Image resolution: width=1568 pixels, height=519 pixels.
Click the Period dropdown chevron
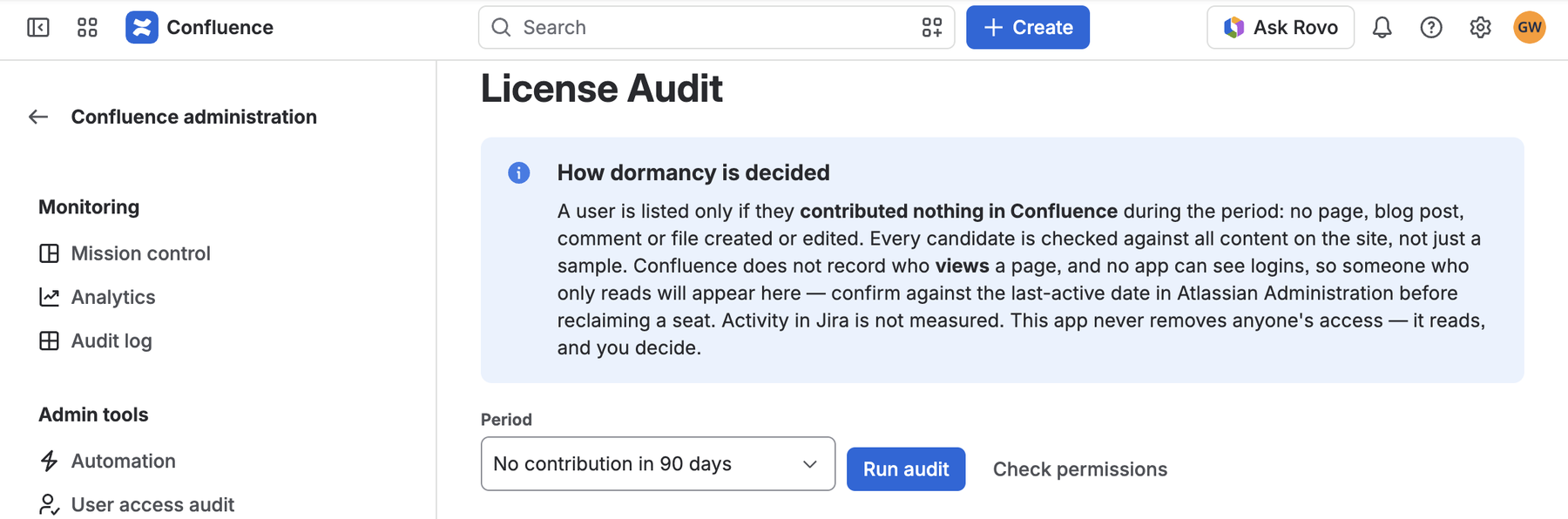[x=810, y=464]
